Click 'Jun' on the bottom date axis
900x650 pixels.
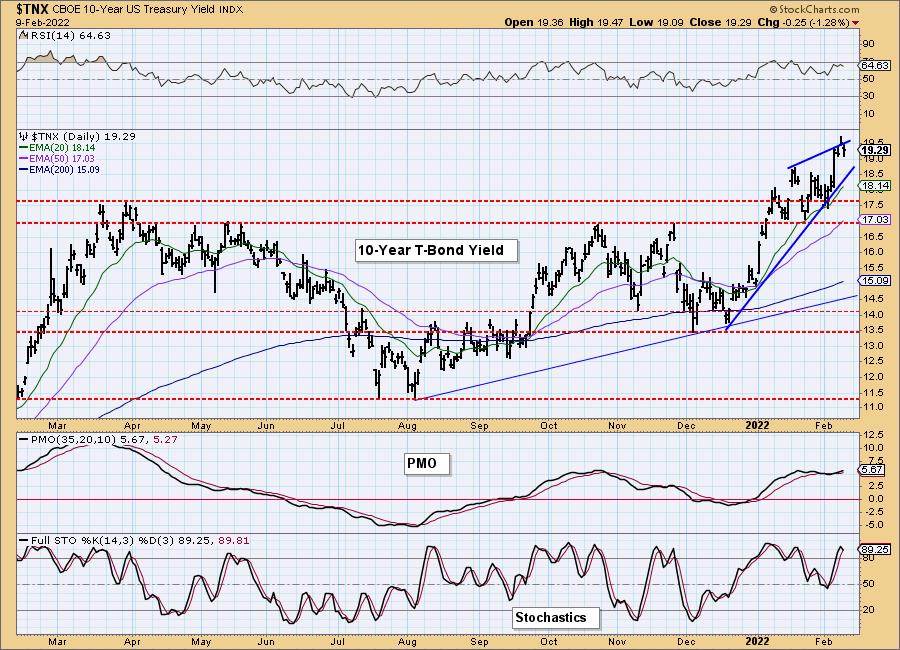click(266, 641)
